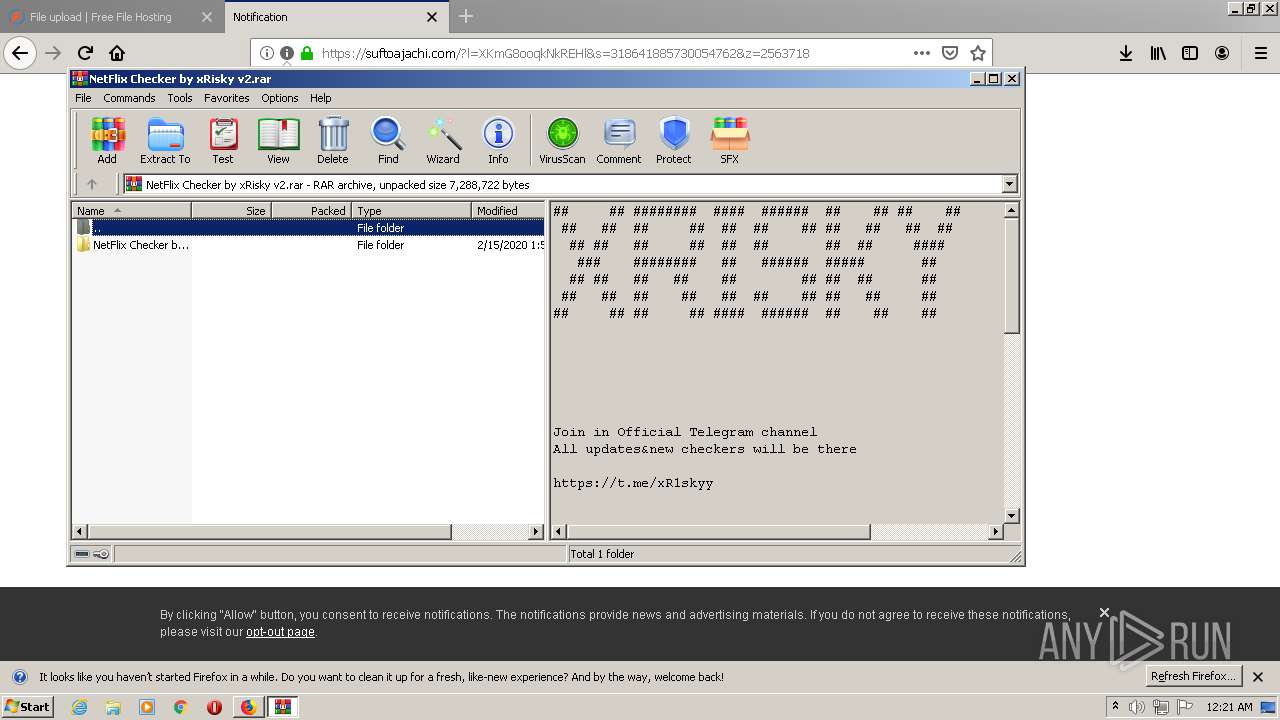Click the Add toolbar icon in WinRAR
Screen dimensions: 1280x720
point(107,141)
